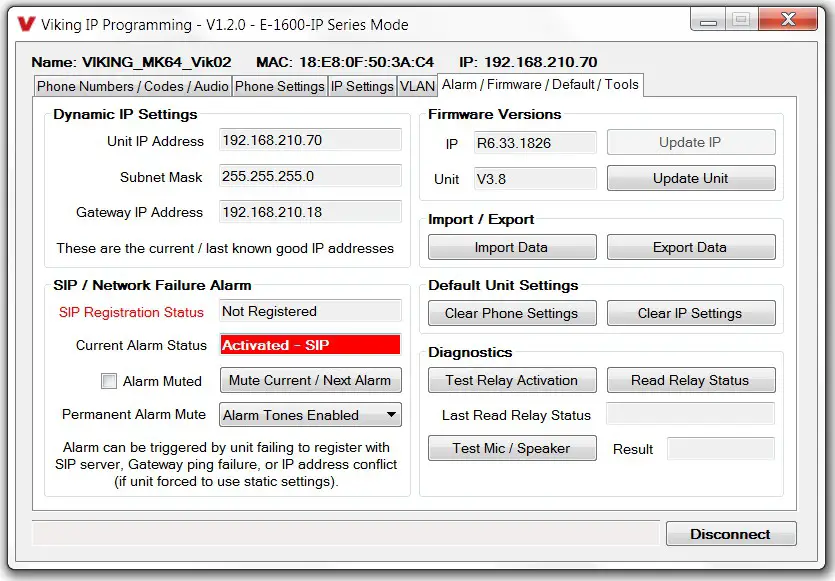
Task: Click the last known good IP addresses note
Action: pyautogui.click(x=225, y=248)
